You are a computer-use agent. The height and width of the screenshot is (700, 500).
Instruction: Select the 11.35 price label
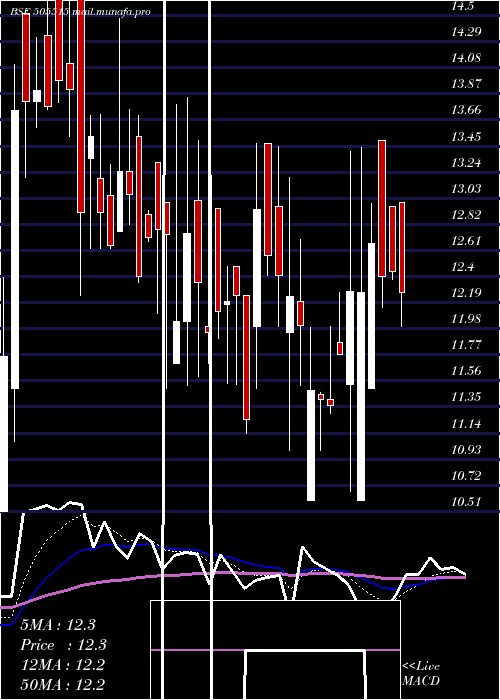click(467, 396)
